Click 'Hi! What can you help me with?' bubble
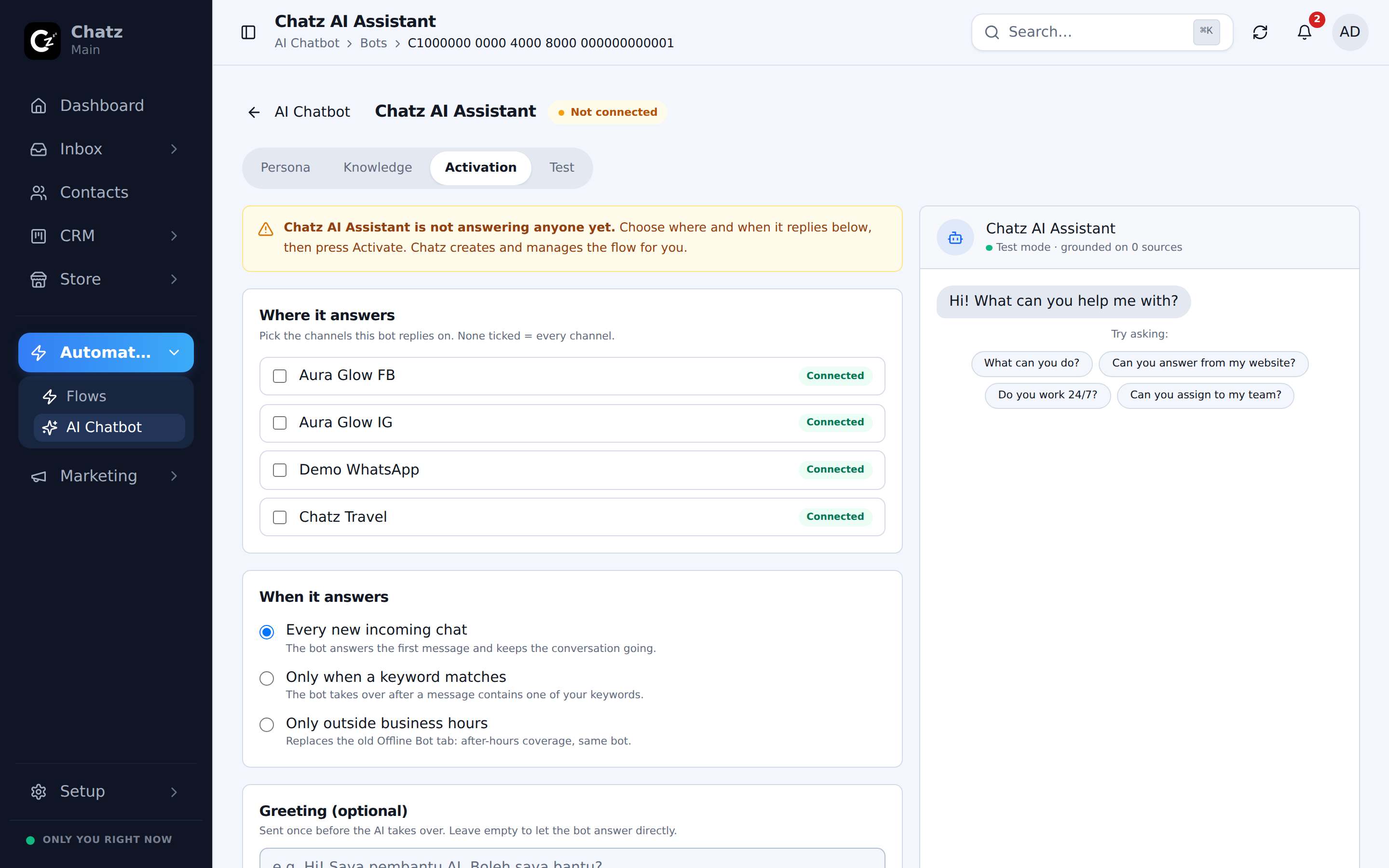This screenshot has width=1389, height=868. pos(1063,301)
